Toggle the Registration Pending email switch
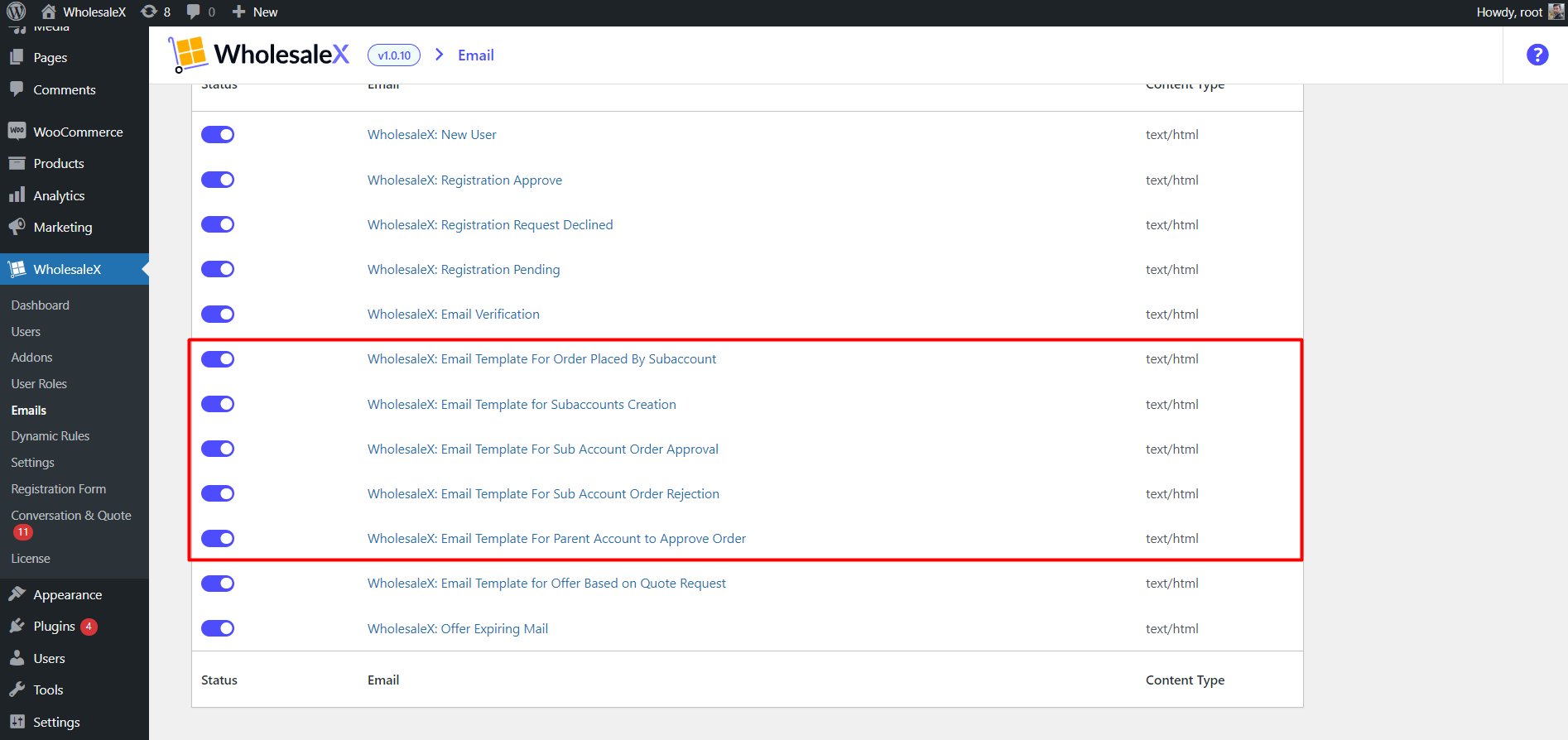The image size is (1568, 740). [218, 269]
